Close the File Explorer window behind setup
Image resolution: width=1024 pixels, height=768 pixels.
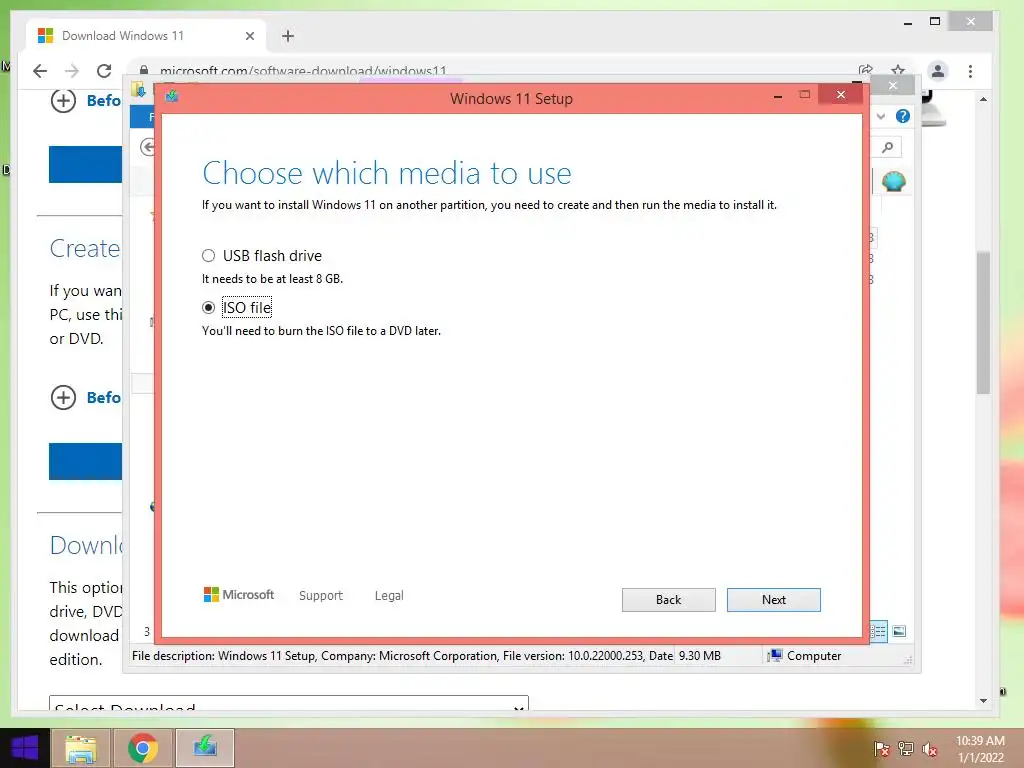893,86
